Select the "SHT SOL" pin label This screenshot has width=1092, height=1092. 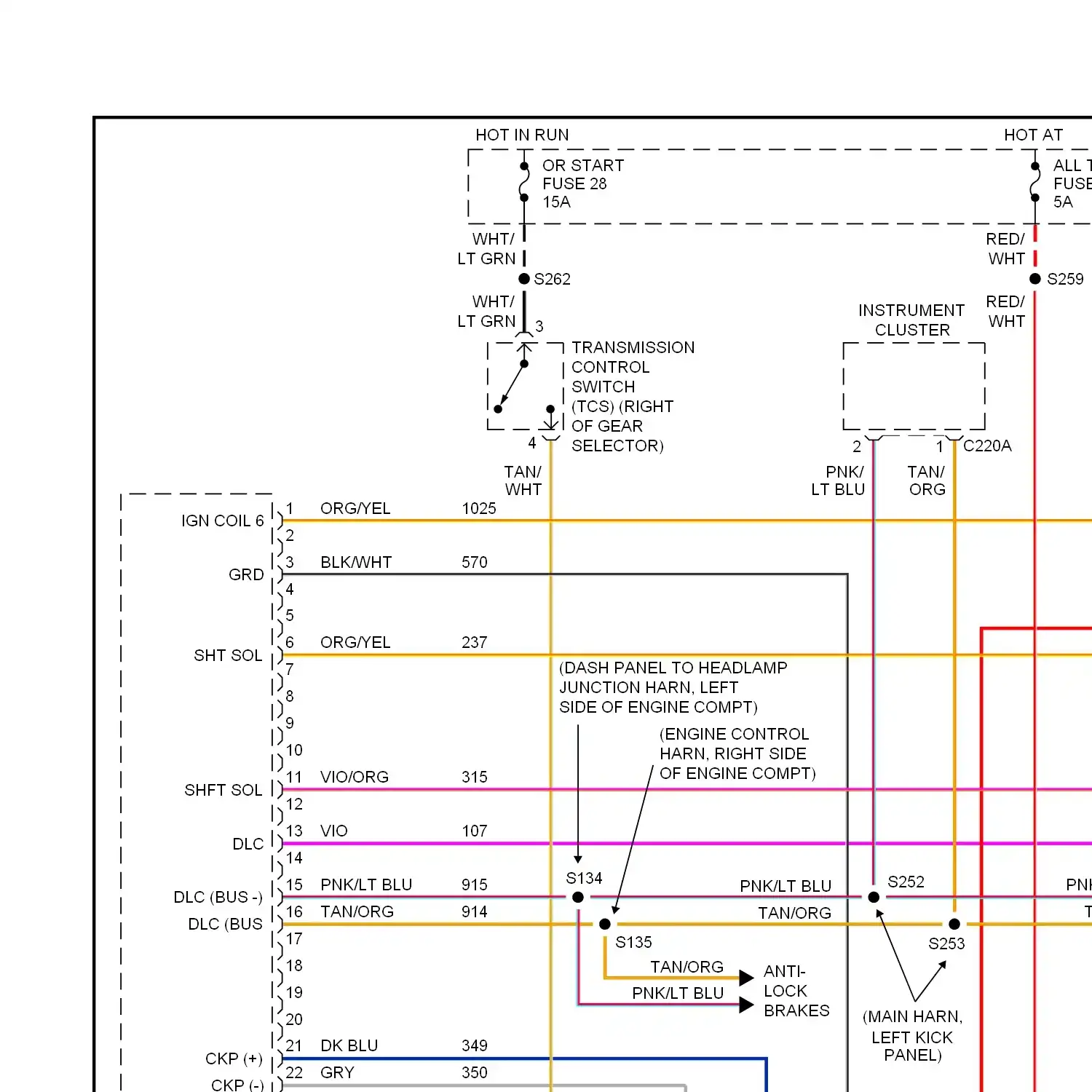tap(228, 655)
